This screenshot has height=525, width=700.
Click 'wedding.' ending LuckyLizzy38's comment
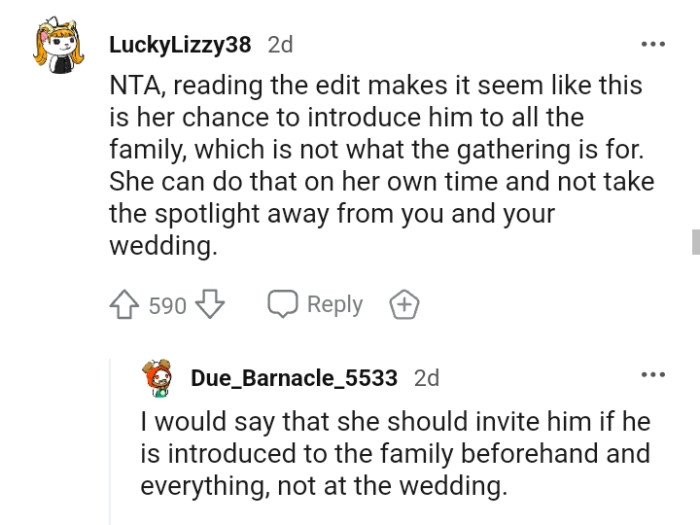[163, 246]
